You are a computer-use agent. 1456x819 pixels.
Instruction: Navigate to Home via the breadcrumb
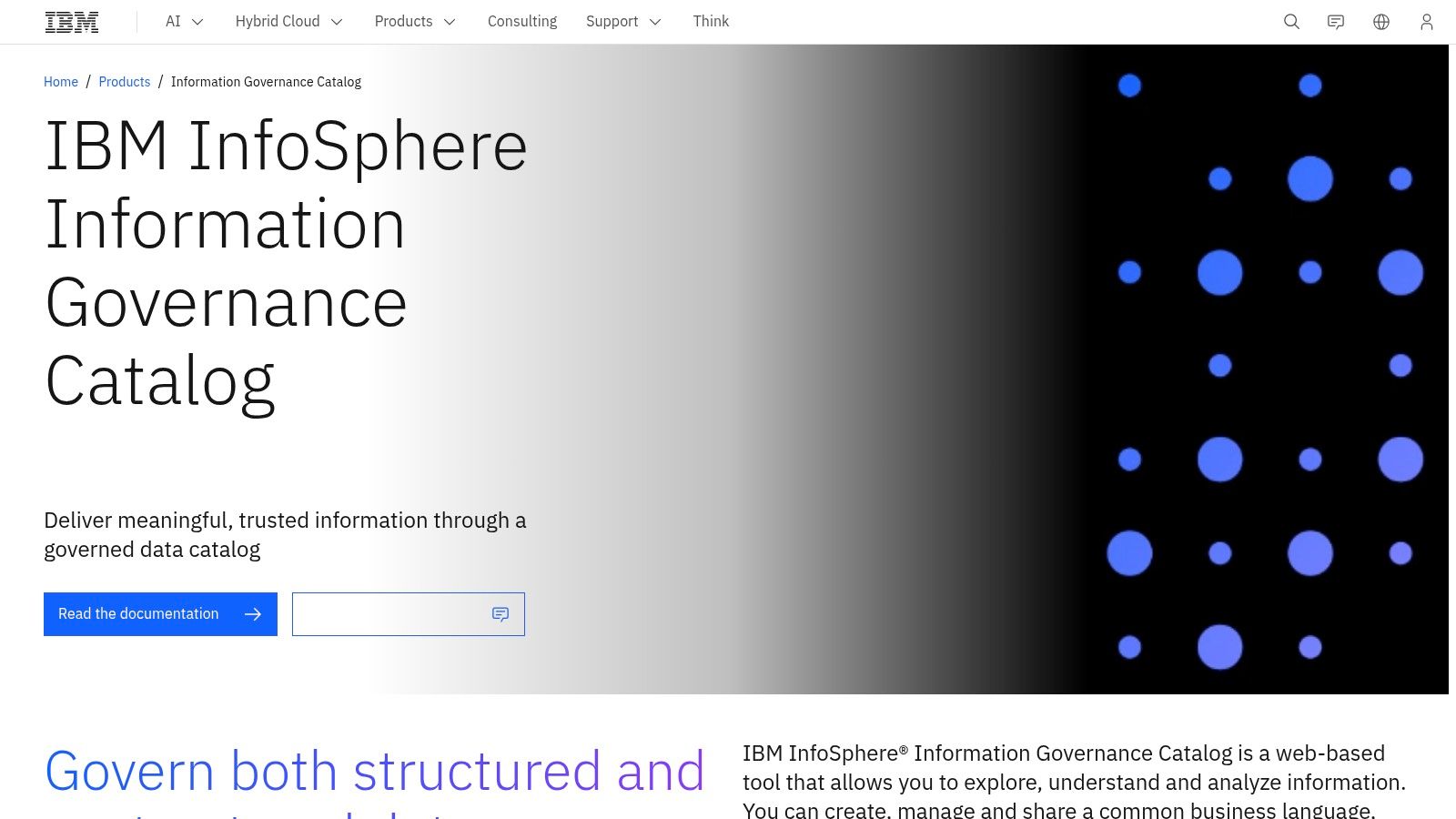[61, 81]
